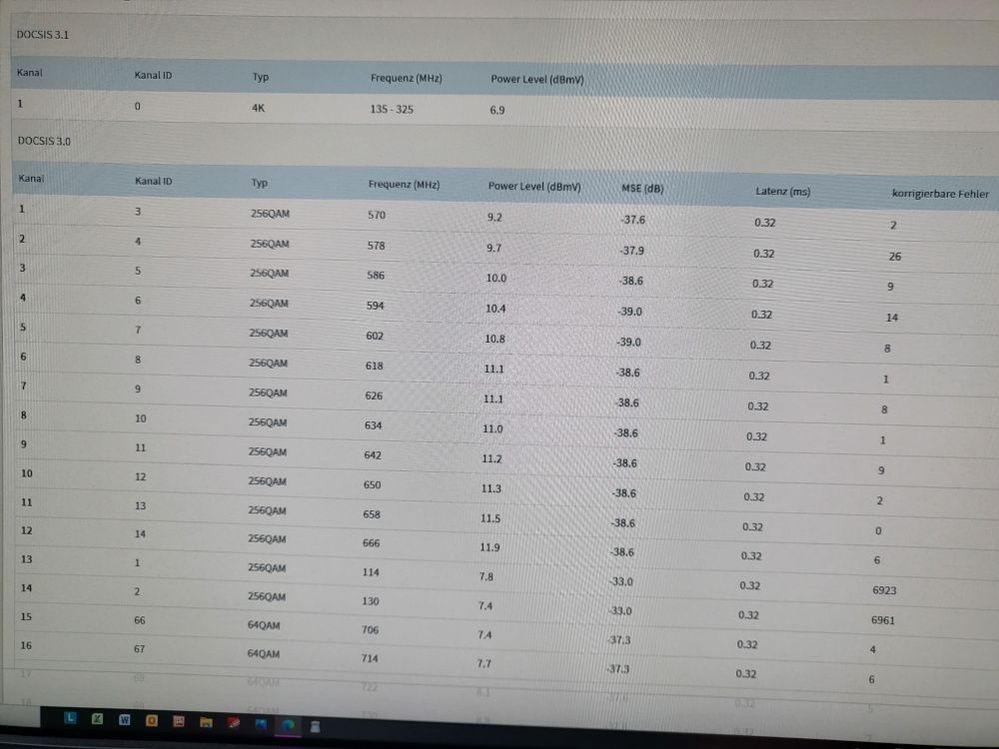Select power level cell '11.5'

click(490, 518)
